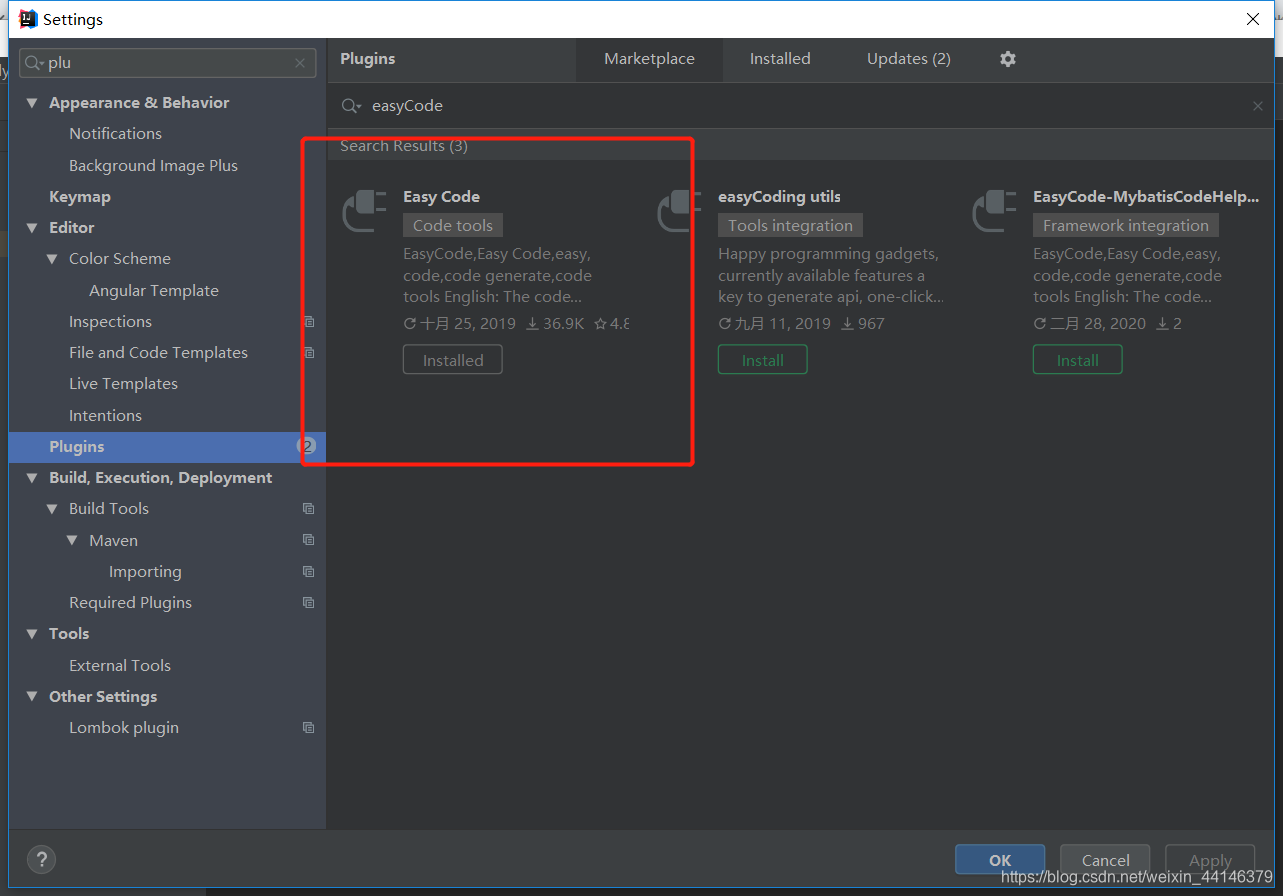Collapse Build, Execution, Deployment section
This screenshot has height=896, width=1283.
tap(32, 478)
